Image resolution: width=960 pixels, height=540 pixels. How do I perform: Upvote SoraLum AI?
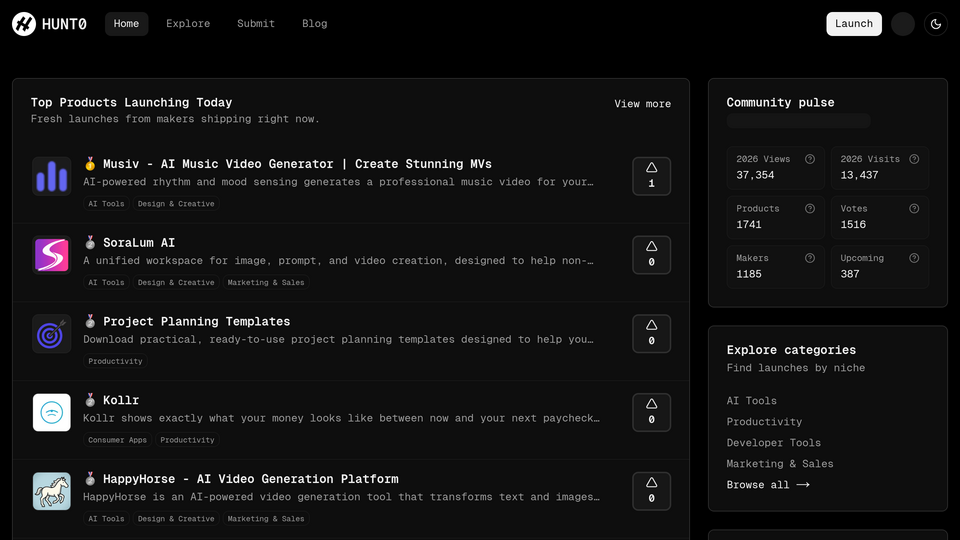pyautogui.click(x=651, y=255)
